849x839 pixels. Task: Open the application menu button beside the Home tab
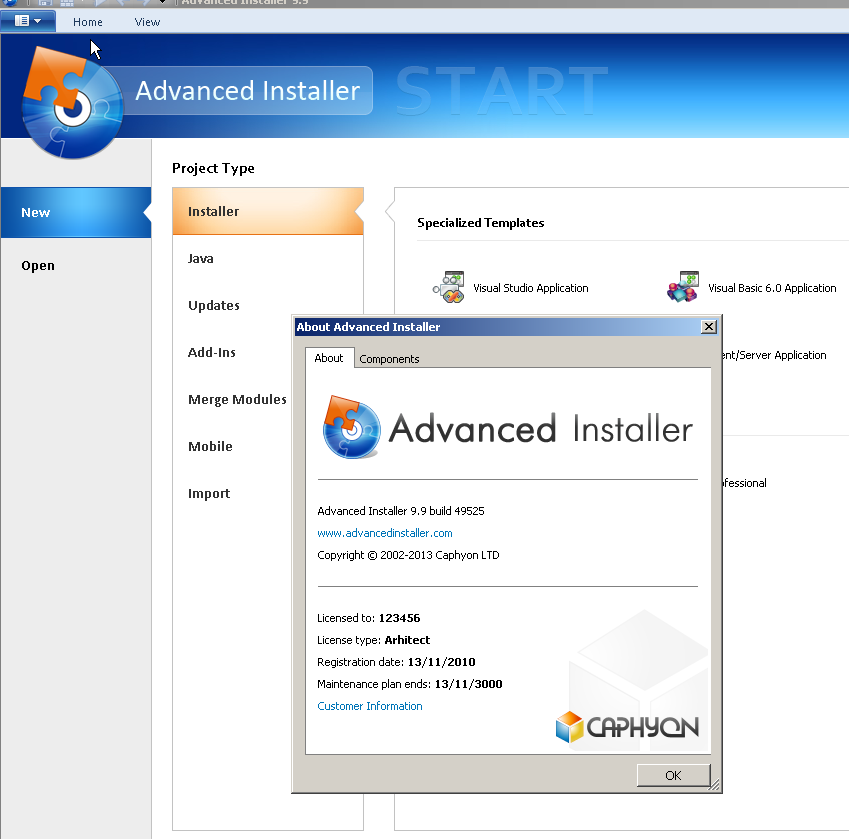click(28, 21)
